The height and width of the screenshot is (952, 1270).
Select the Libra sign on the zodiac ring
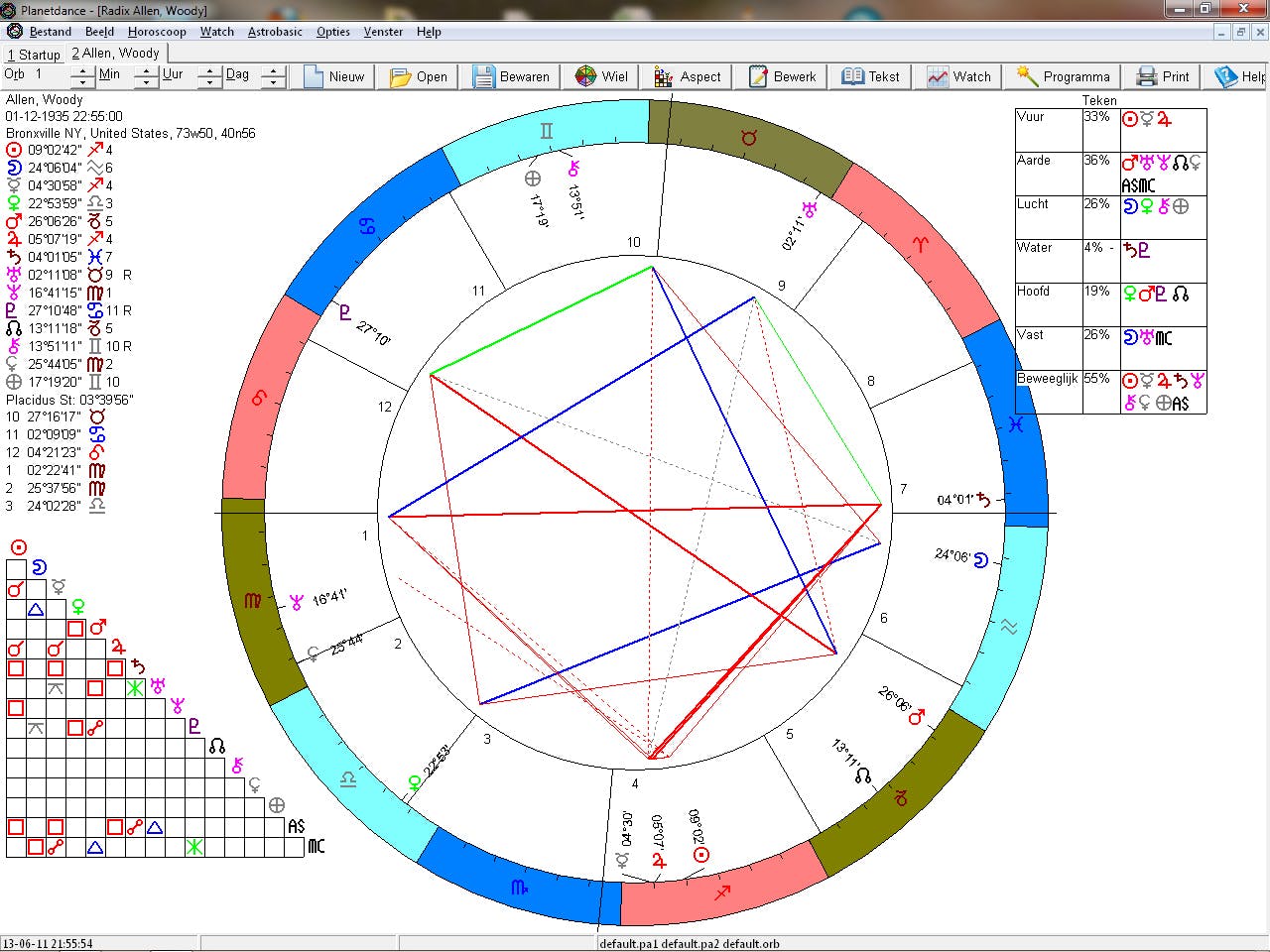[348, 780]
